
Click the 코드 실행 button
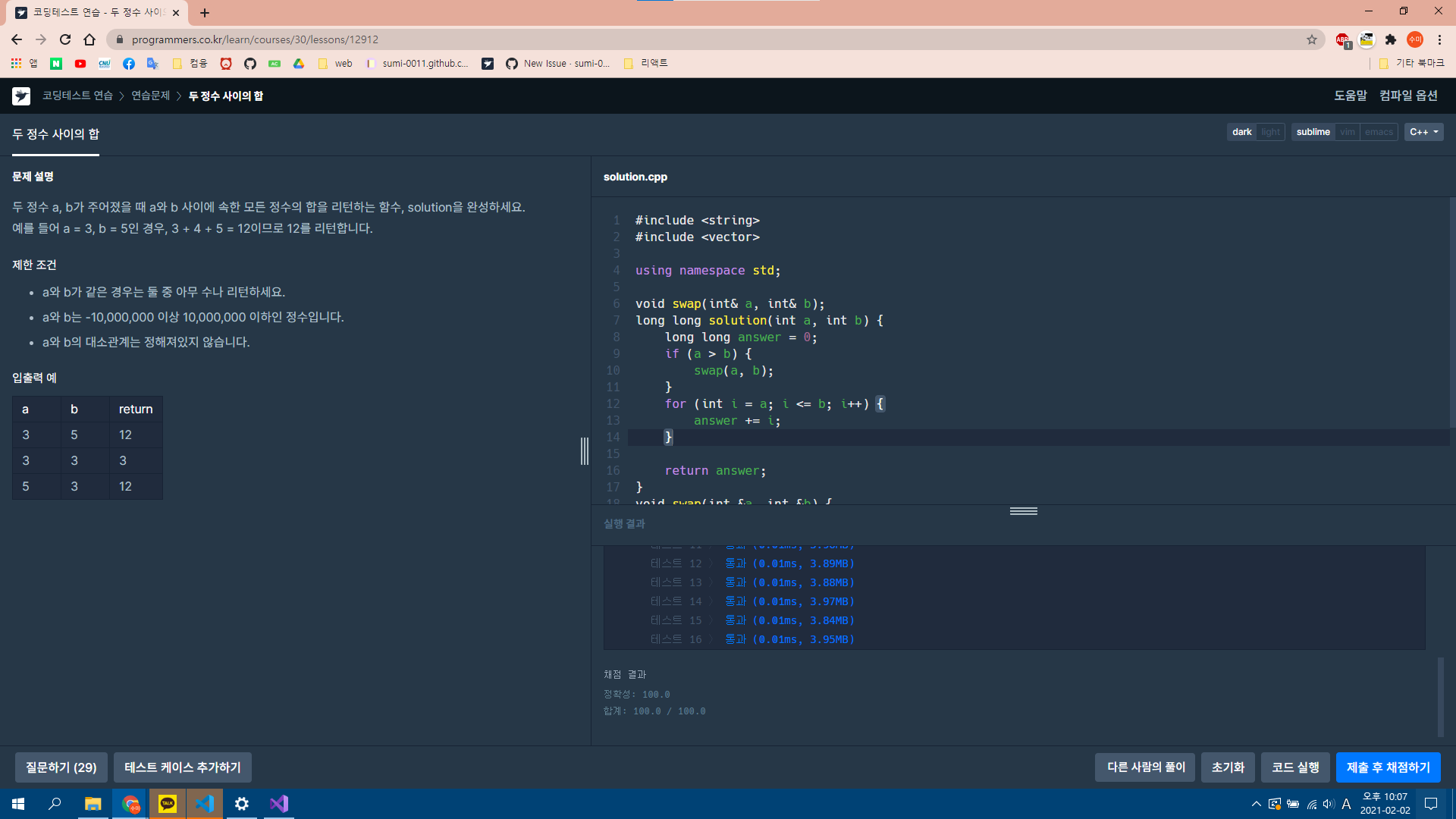coord(1295,767)
